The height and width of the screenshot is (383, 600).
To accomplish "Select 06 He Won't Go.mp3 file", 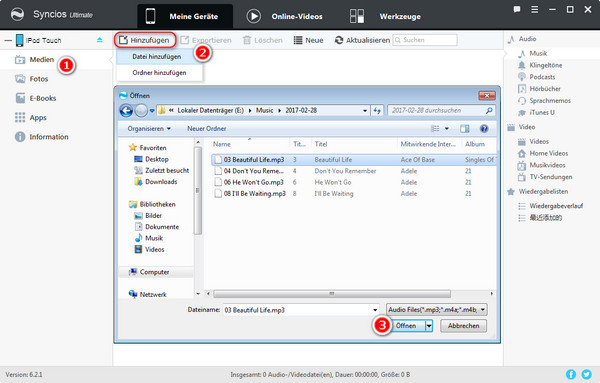I will click(253, 183).
